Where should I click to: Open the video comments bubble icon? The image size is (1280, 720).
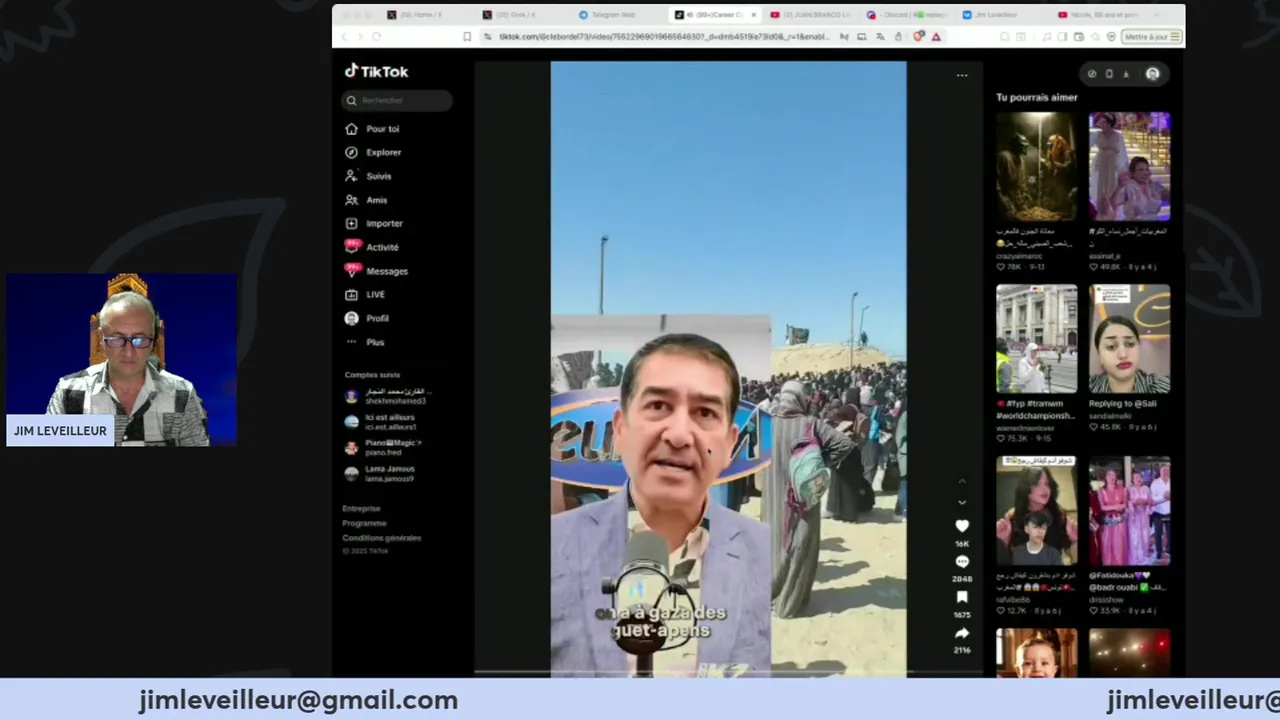click(x=962, y=562)
